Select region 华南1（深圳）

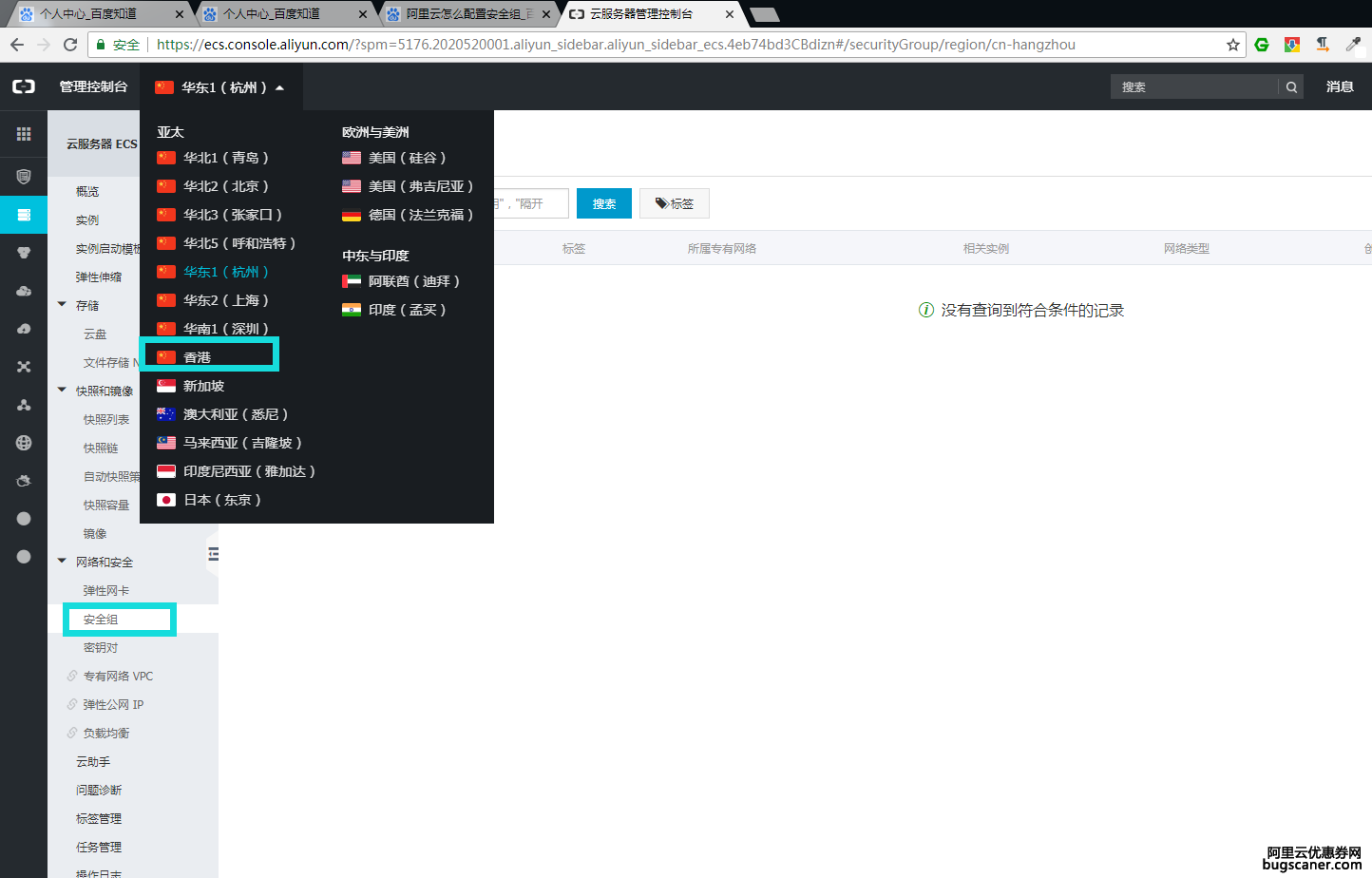coord(213,329)
